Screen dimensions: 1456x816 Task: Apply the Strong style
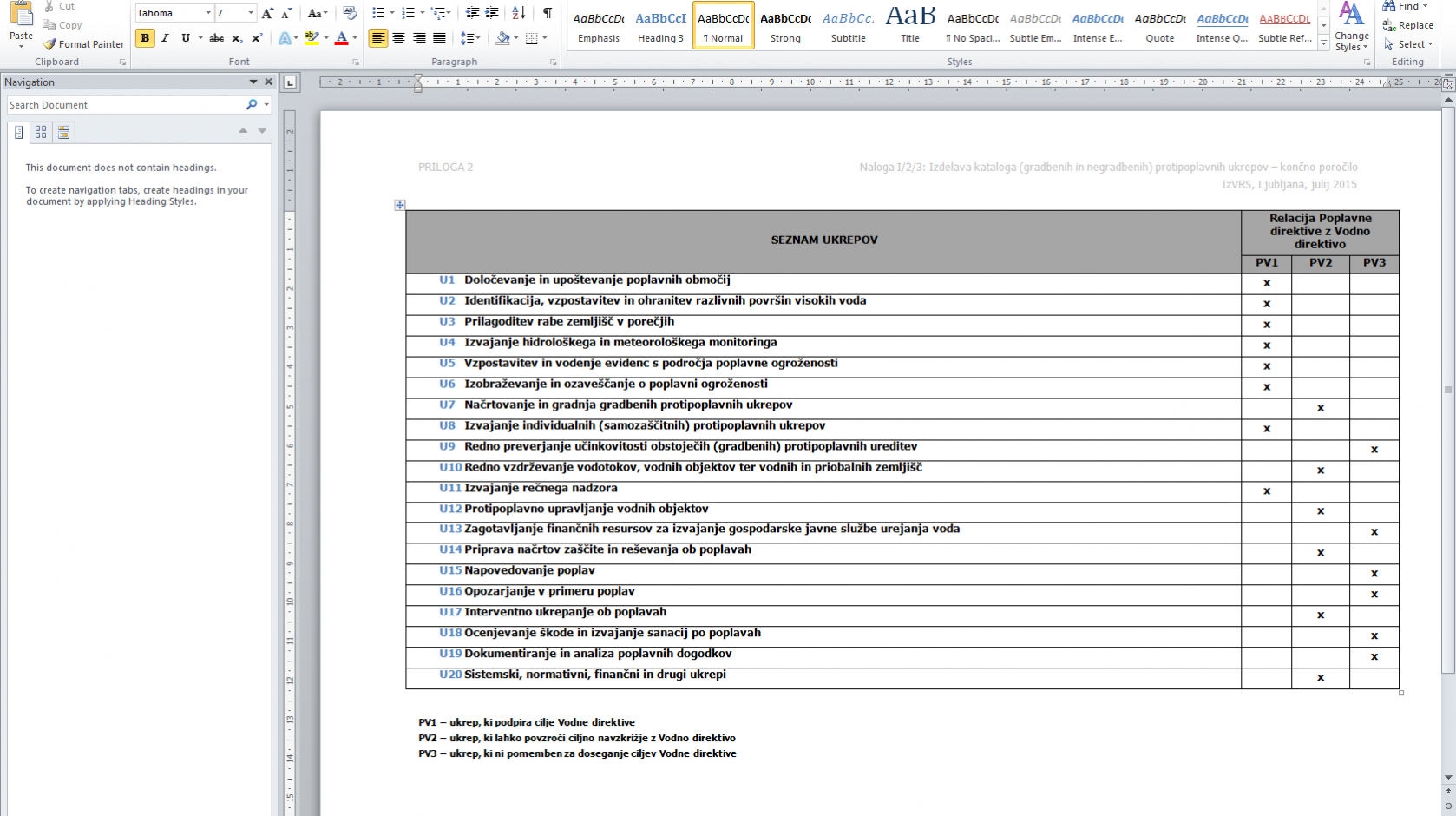[785, 25]
